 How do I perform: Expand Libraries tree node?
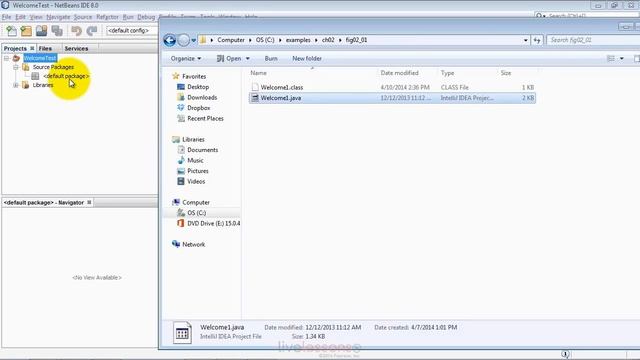click(x=16, y=85)
